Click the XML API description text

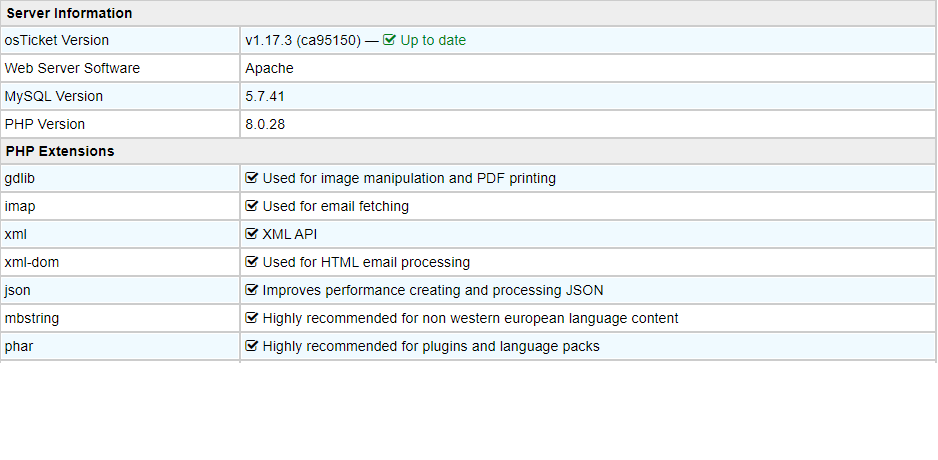click(290, 234)
